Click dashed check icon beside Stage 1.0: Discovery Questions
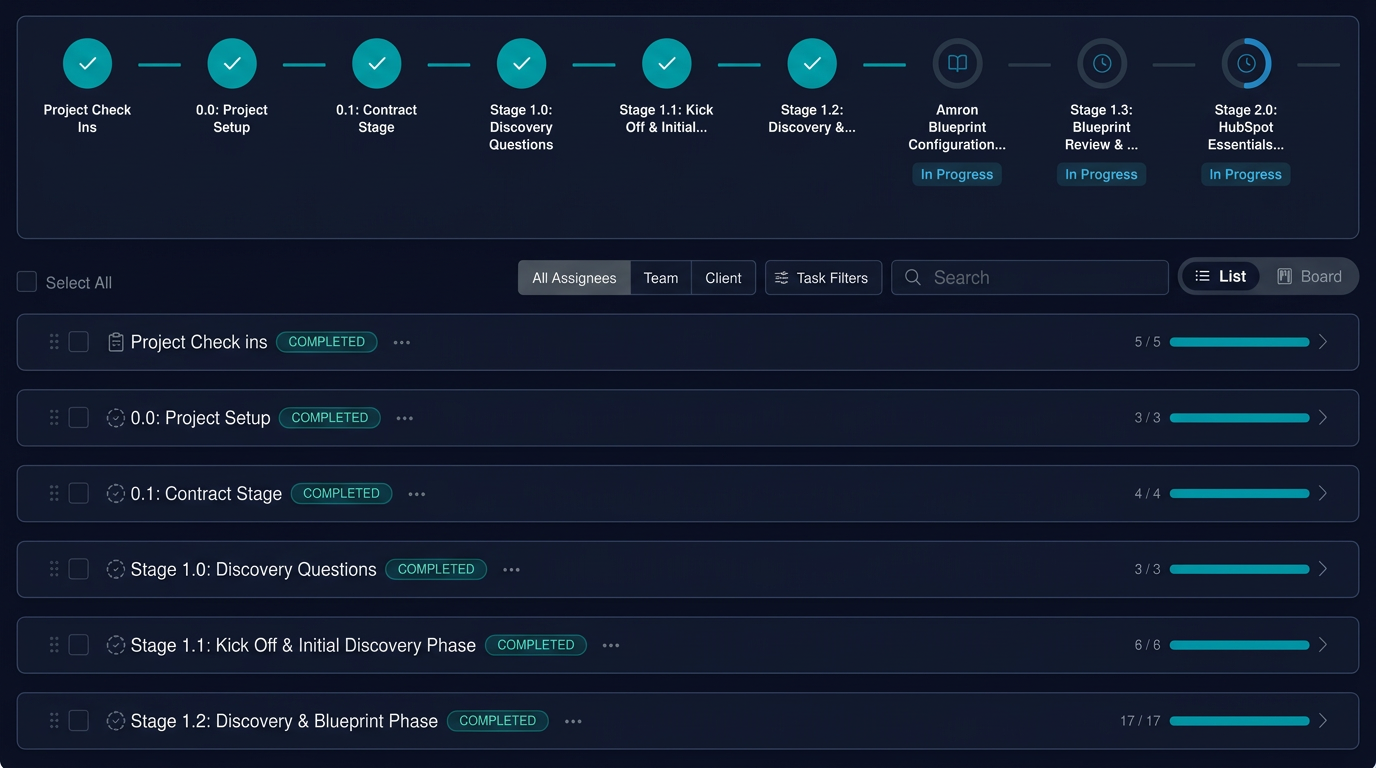 (116, 569)
